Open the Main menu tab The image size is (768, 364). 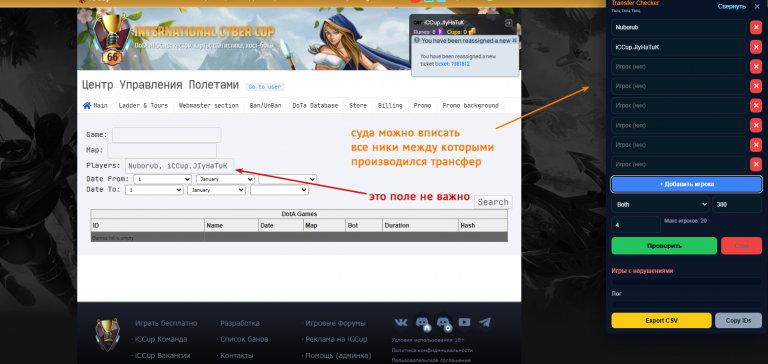point(96,105)
